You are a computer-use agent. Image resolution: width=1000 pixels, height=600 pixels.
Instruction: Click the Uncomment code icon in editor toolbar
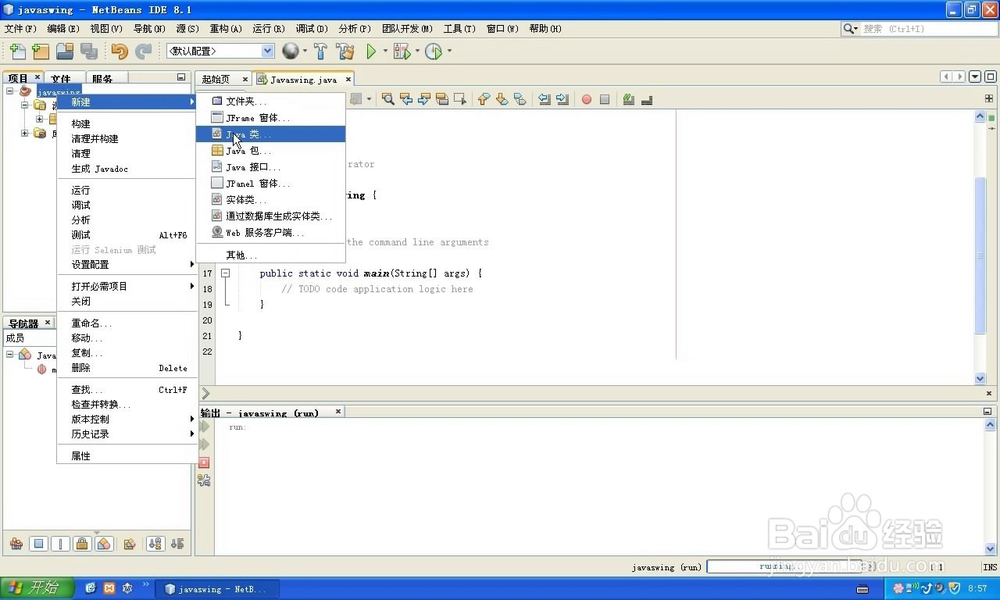click(x=647, y=99)
